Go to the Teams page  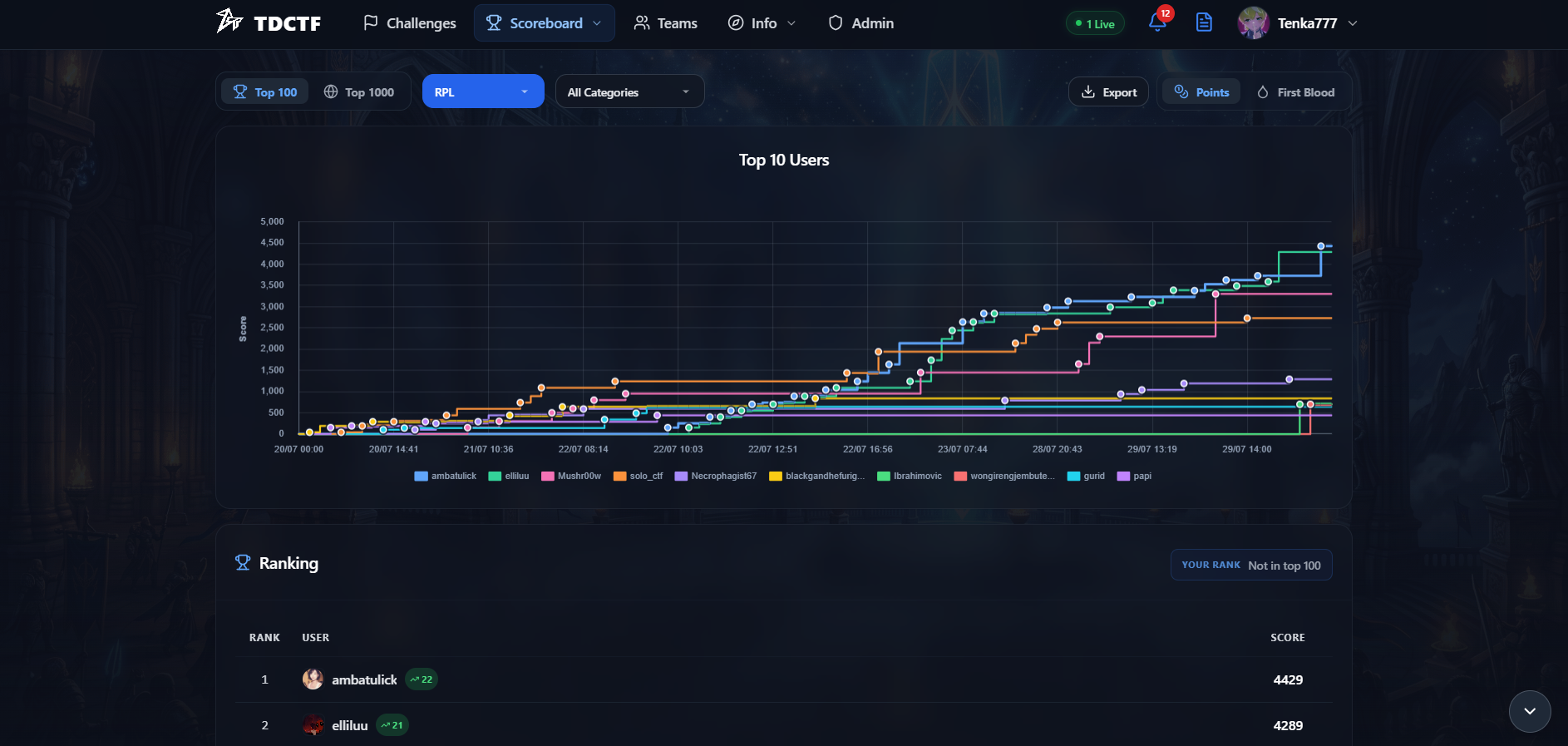click(x=666, y=23)
